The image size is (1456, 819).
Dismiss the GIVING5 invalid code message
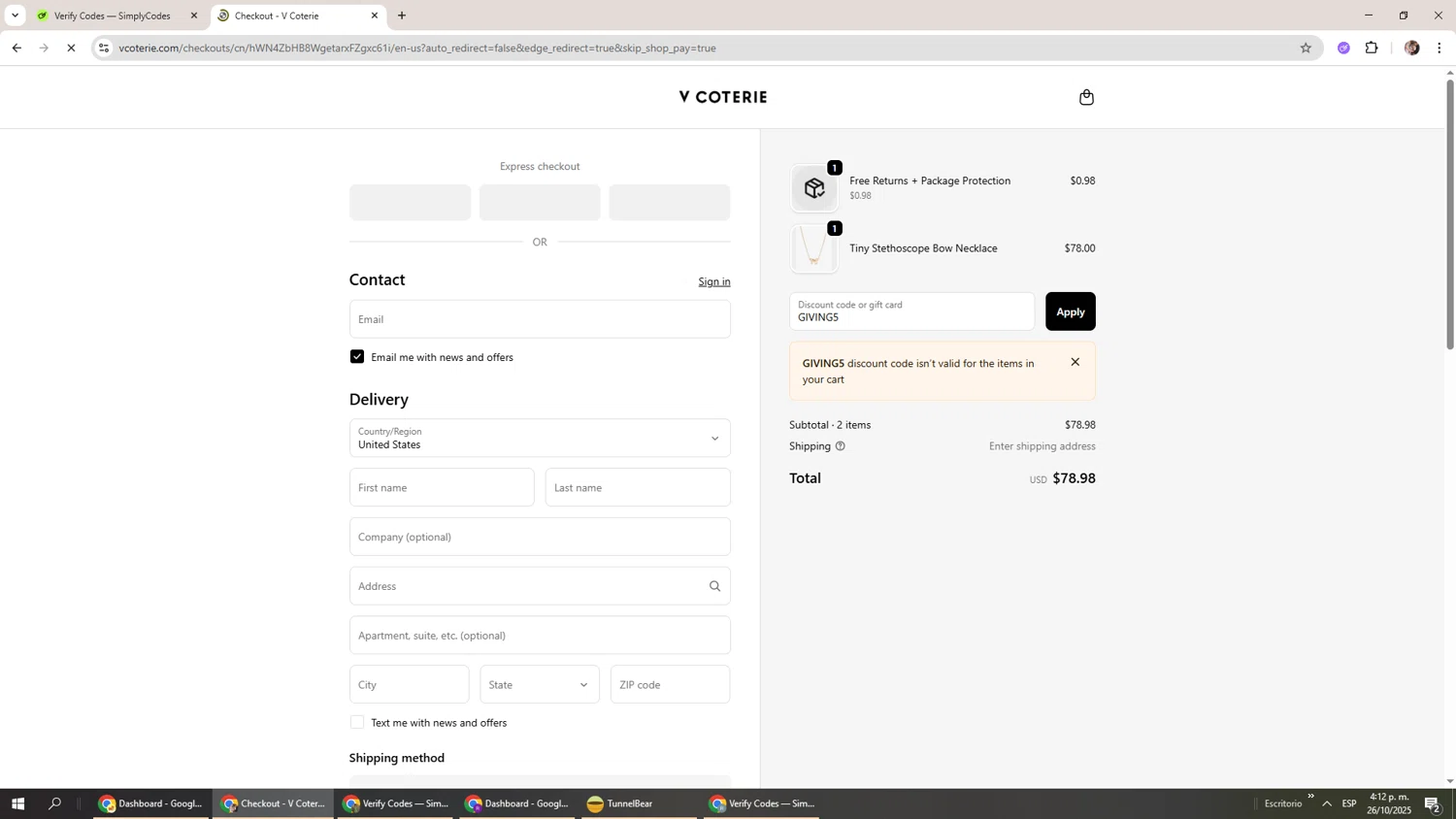(1075, 362)
